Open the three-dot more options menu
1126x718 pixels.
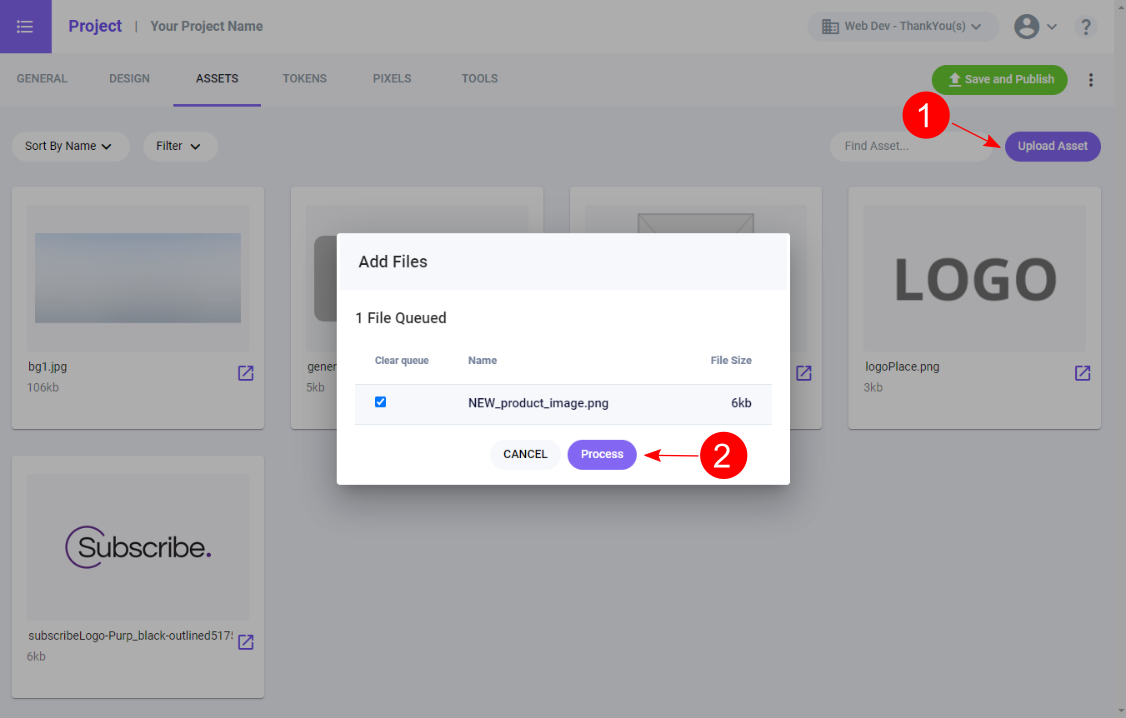[1091, 80]
